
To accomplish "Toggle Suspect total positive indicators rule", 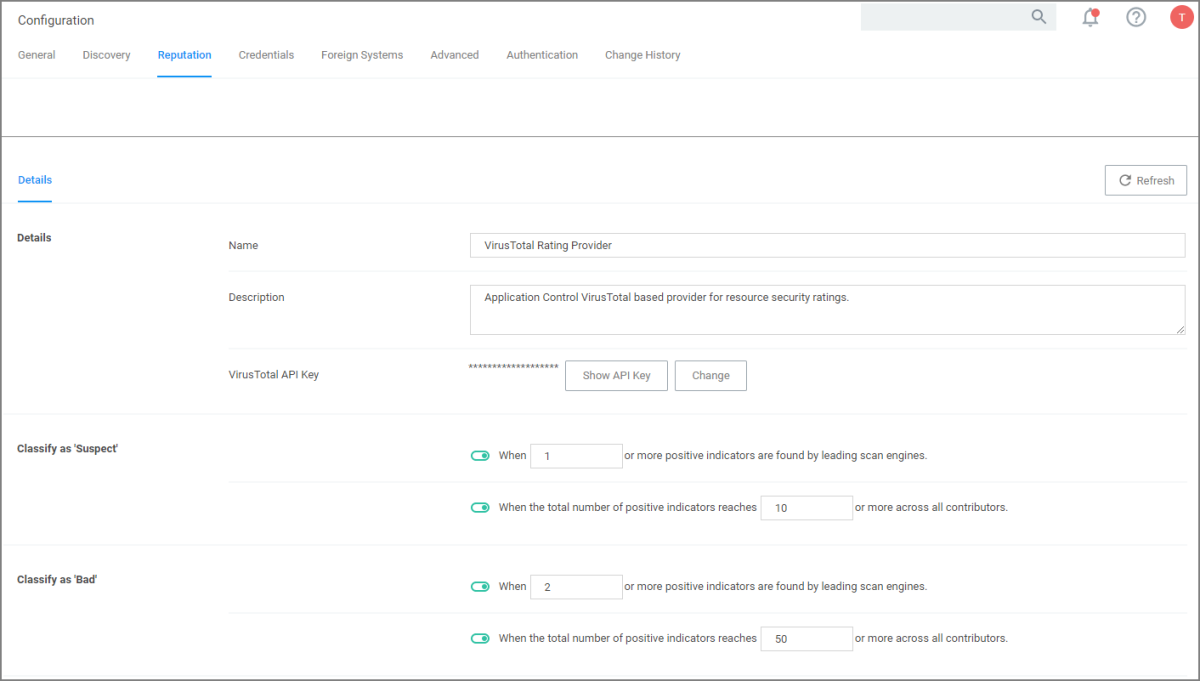I will [x=480, y=508].
